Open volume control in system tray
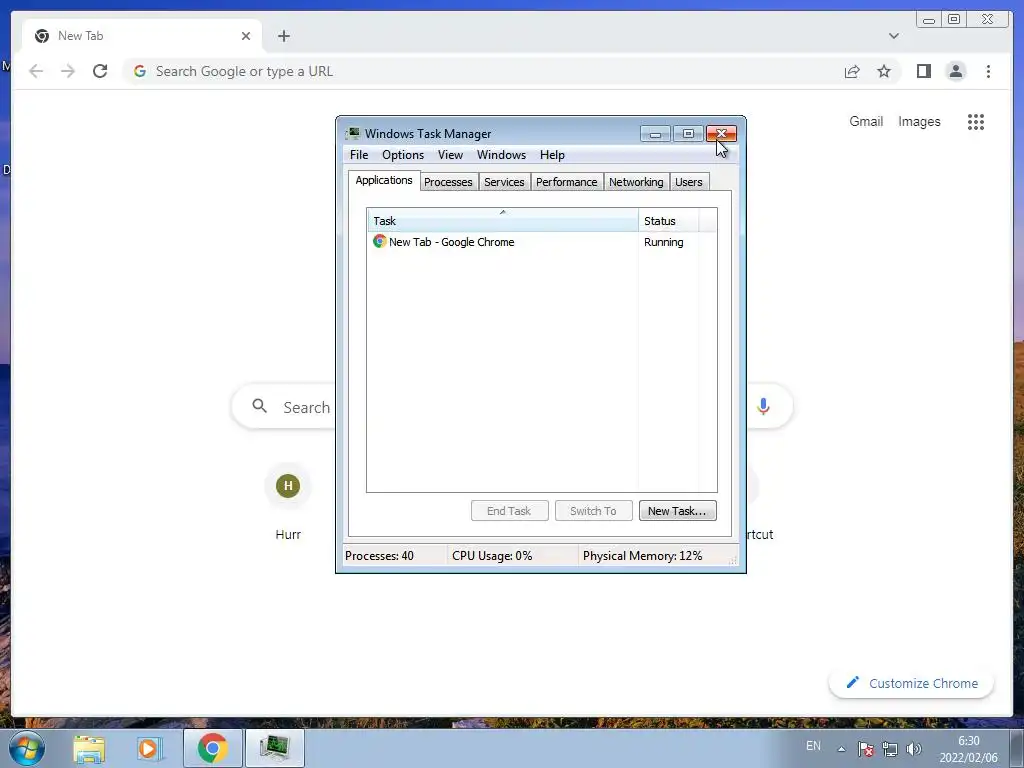The width and height of the screenshot is (1024, 768). click(914, 749)
